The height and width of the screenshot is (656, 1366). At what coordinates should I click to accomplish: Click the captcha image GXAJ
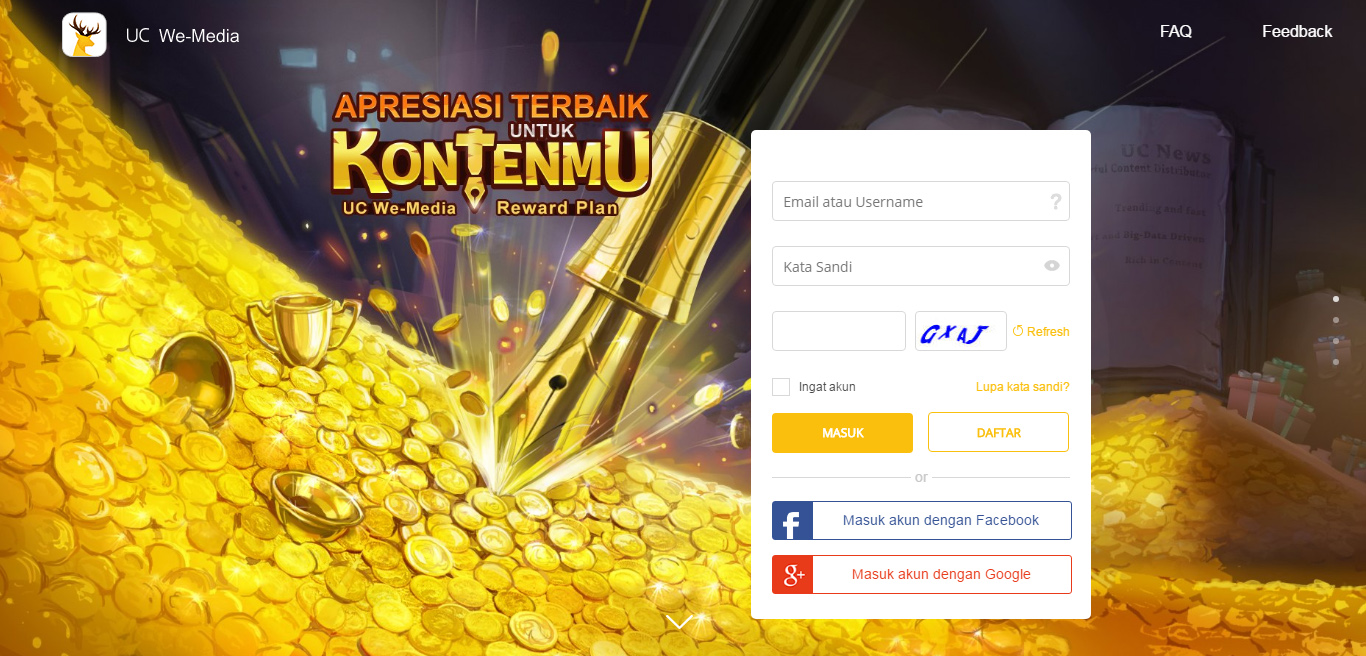[x=960, y=331]
